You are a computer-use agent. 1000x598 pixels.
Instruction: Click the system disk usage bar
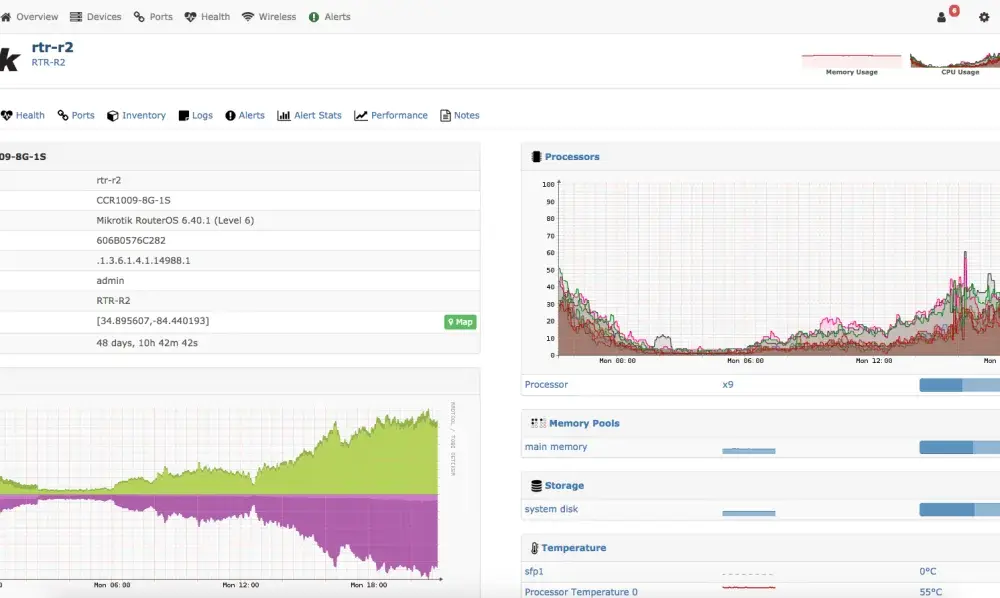point(960,509)
